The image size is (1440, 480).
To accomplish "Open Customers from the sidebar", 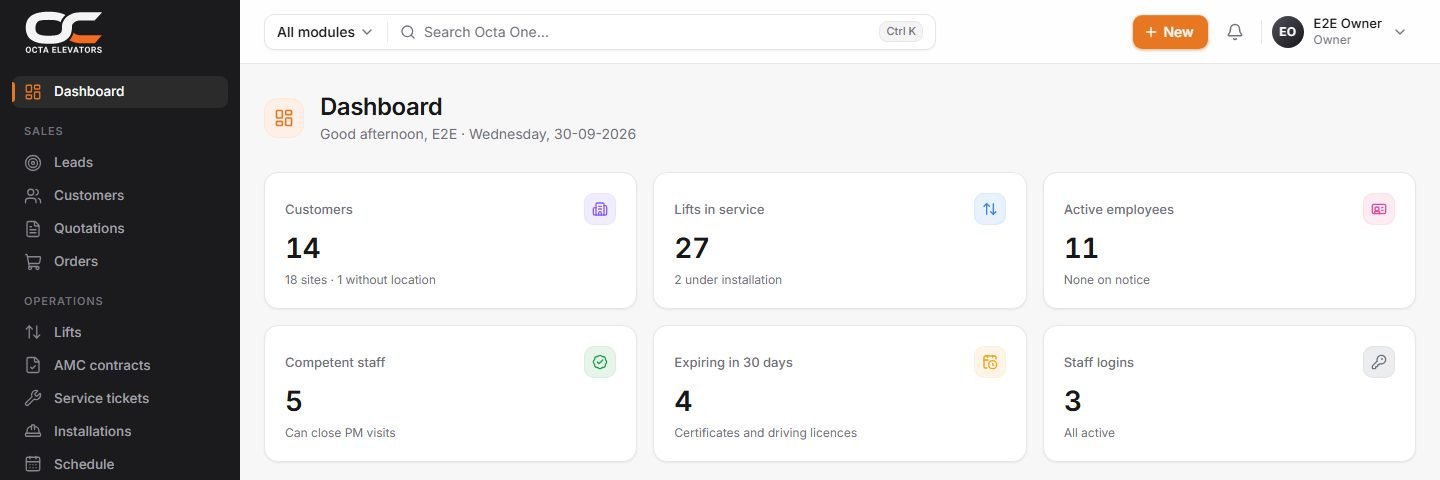I will 120,195.
